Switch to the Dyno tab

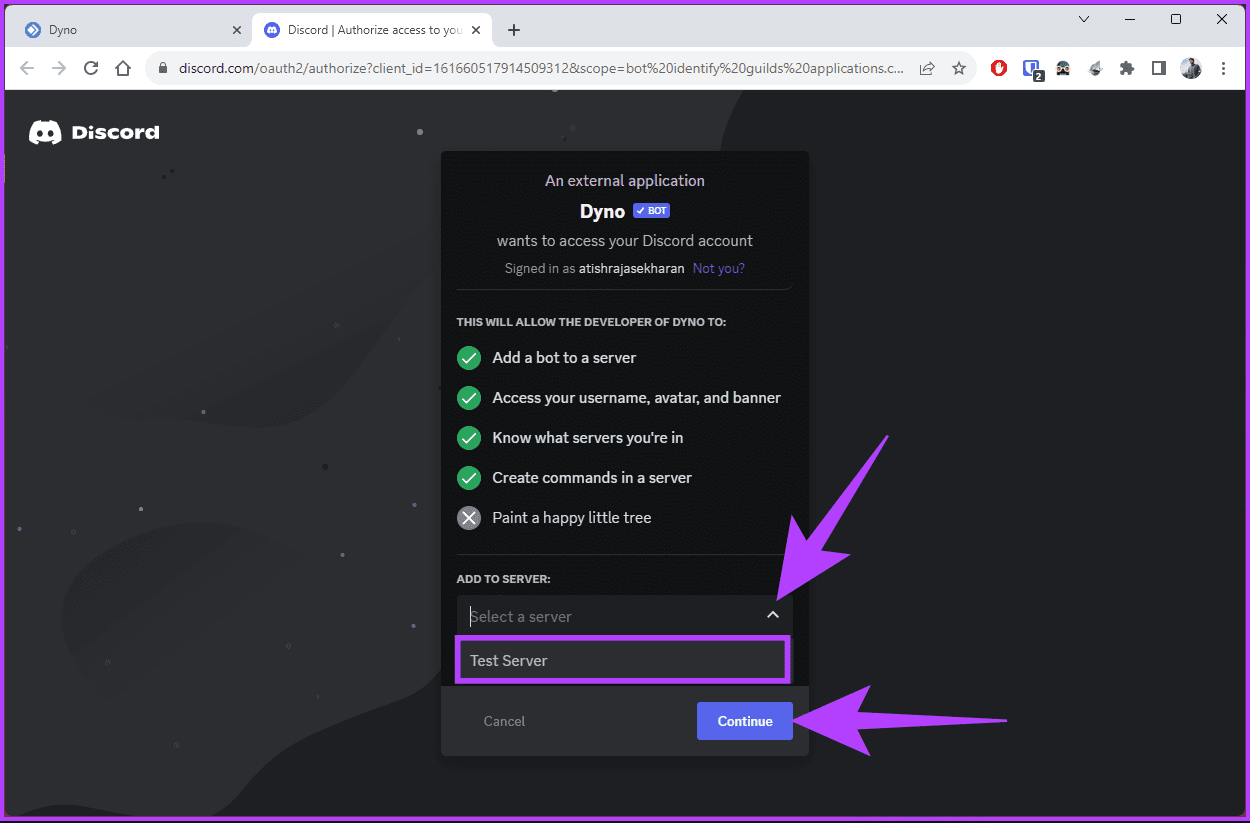point(133,30)
